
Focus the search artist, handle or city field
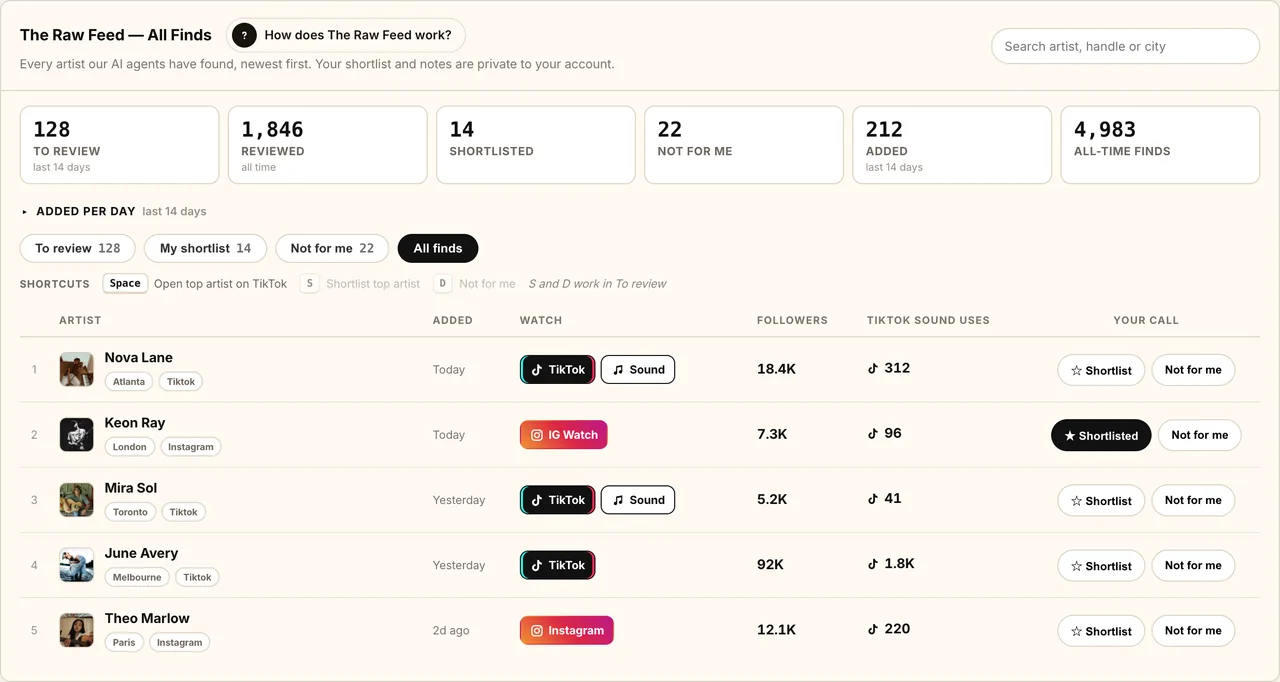point(1125,46)
